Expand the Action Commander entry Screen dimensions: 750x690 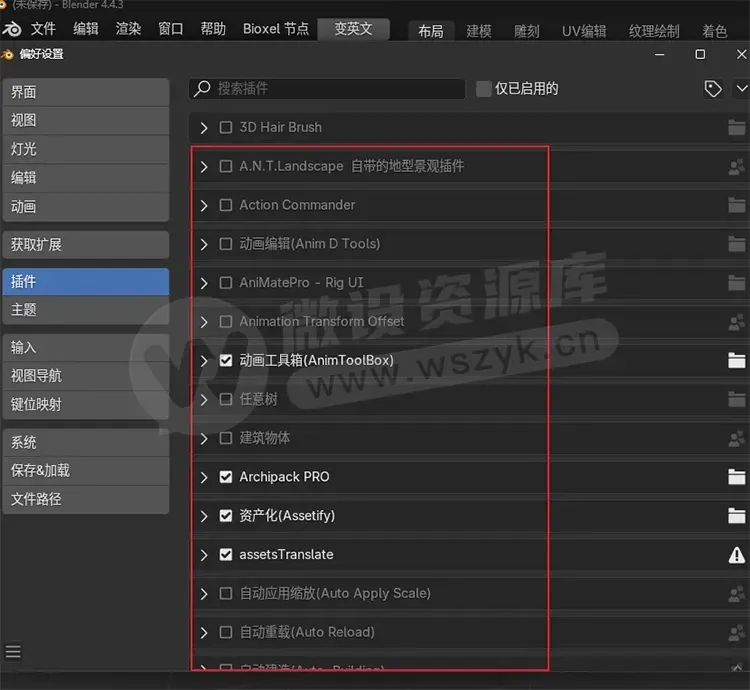(x=204, y=205)
